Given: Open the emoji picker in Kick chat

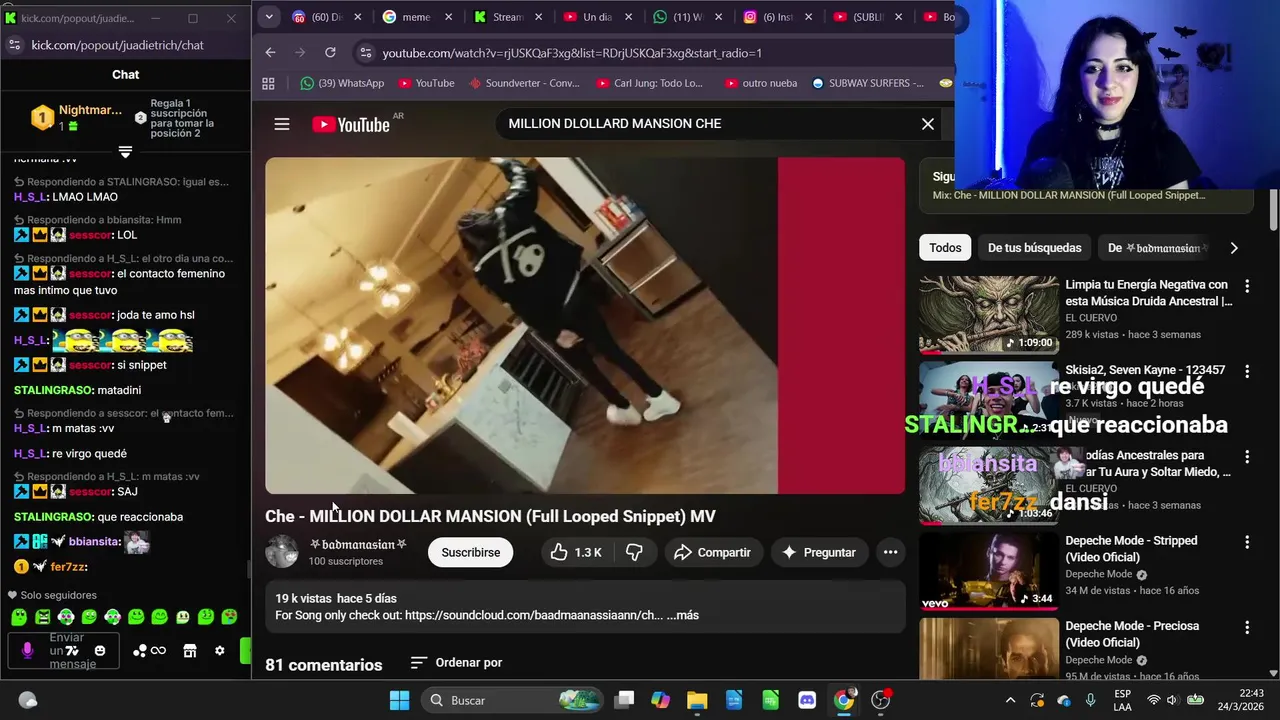Looking at the screenshot, I should click(100, 651).
